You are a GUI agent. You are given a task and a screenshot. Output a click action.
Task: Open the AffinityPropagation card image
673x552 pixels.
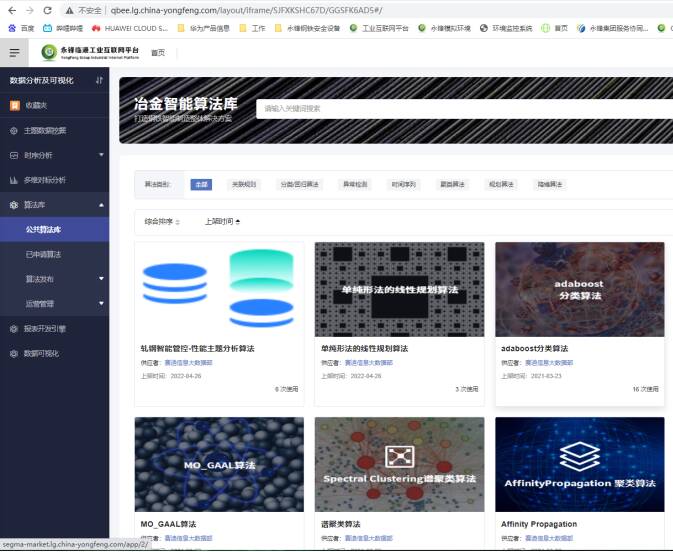coord(580,464)
